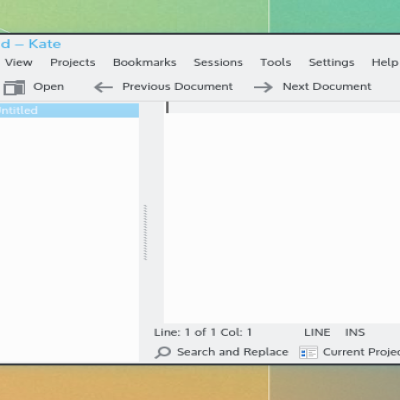Open the View menu
This screenshot has height=400, width=400.
click(x=19, y=62)
